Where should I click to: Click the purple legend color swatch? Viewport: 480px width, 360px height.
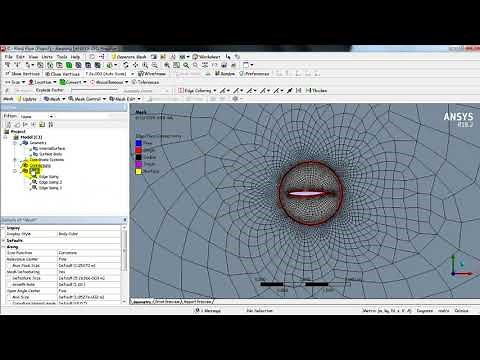[139, 164]
